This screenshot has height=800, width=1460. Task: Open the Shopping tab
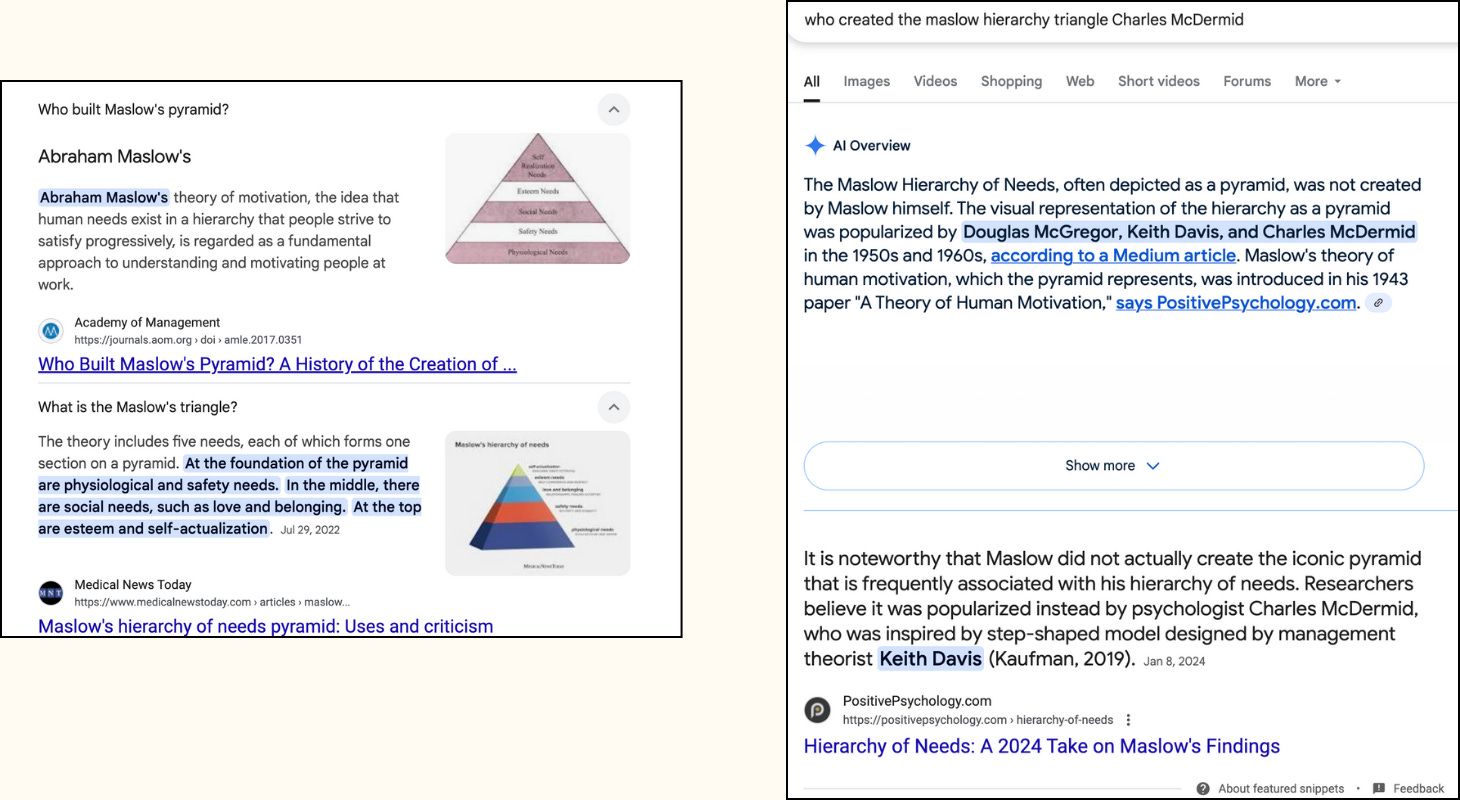(1011, 81)
